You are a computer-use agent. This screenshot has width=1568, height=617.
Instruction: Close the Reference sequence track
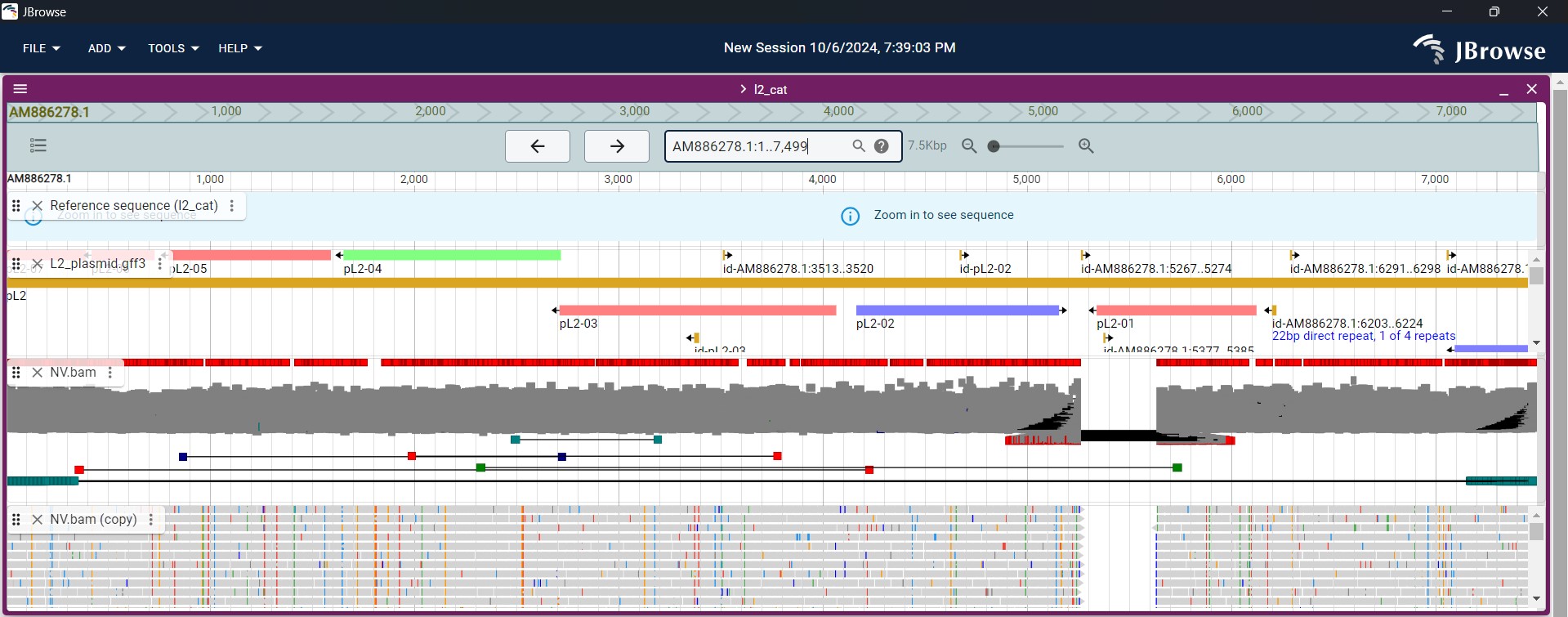point(37,206)
